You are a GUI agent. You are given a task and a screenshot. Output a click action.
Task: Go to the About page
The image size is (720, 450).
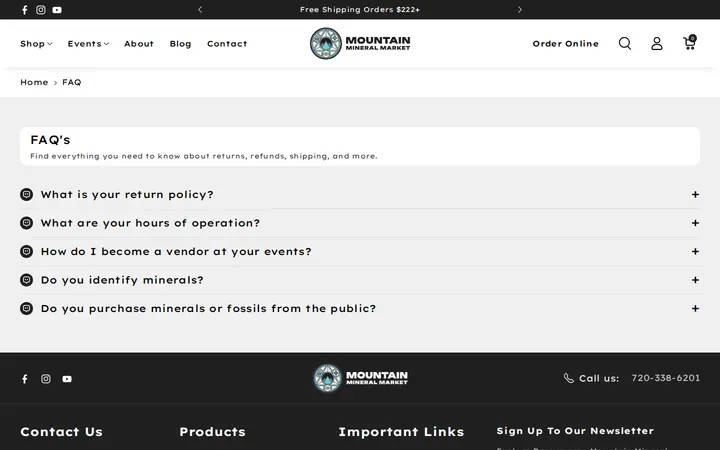139,44
